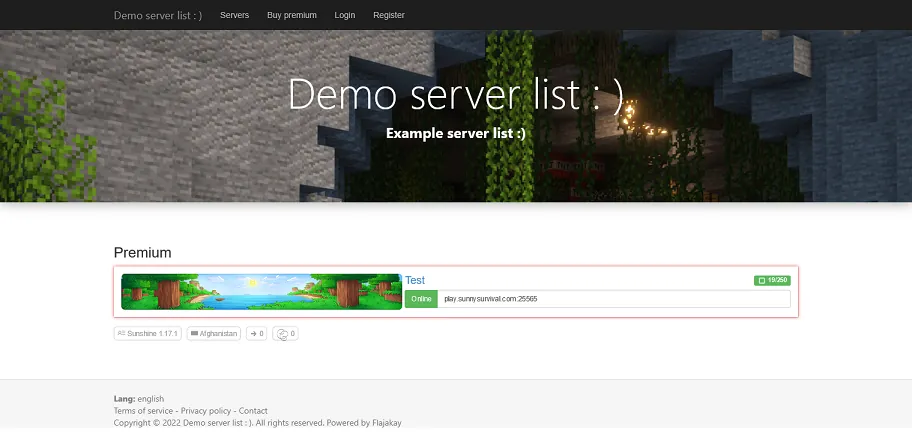
Task: Click the comments counter tag showing 0
Action: pos(285,333)
